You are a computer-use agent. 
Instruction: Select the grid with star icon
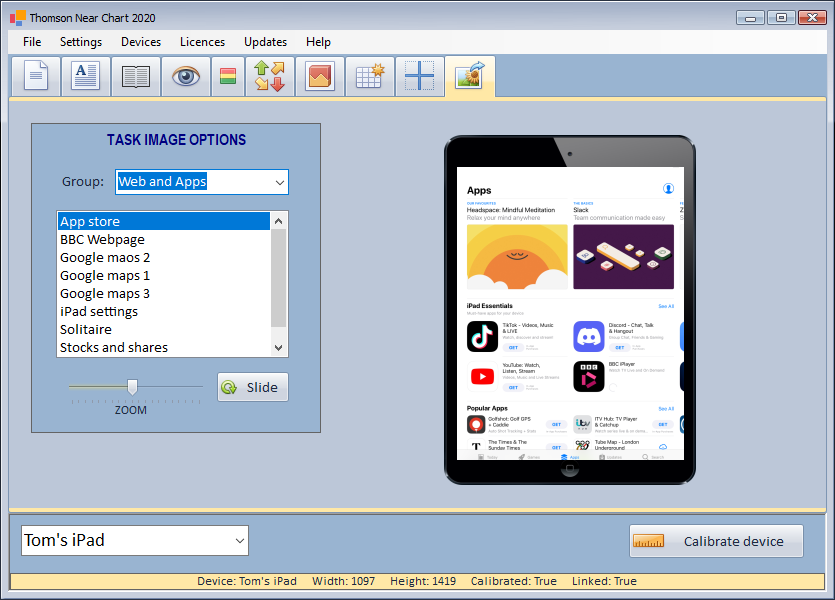click(370, 77)
